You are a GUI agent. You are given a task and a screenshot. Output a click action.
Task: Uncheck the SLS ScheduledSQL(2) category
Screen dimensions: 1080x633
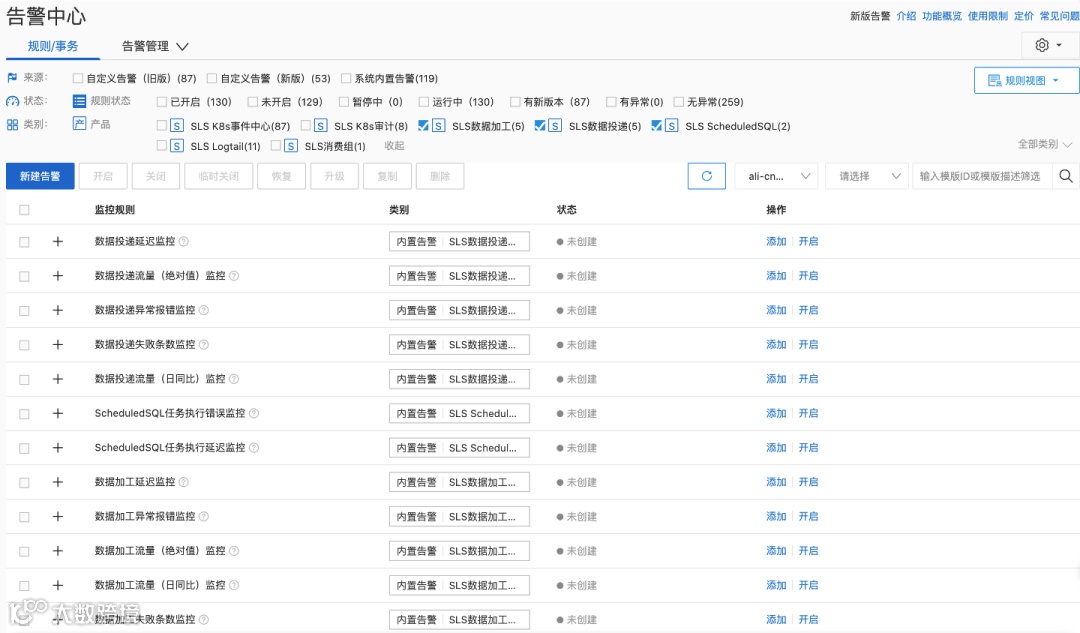pyautogui.click(x=656, y=125)
